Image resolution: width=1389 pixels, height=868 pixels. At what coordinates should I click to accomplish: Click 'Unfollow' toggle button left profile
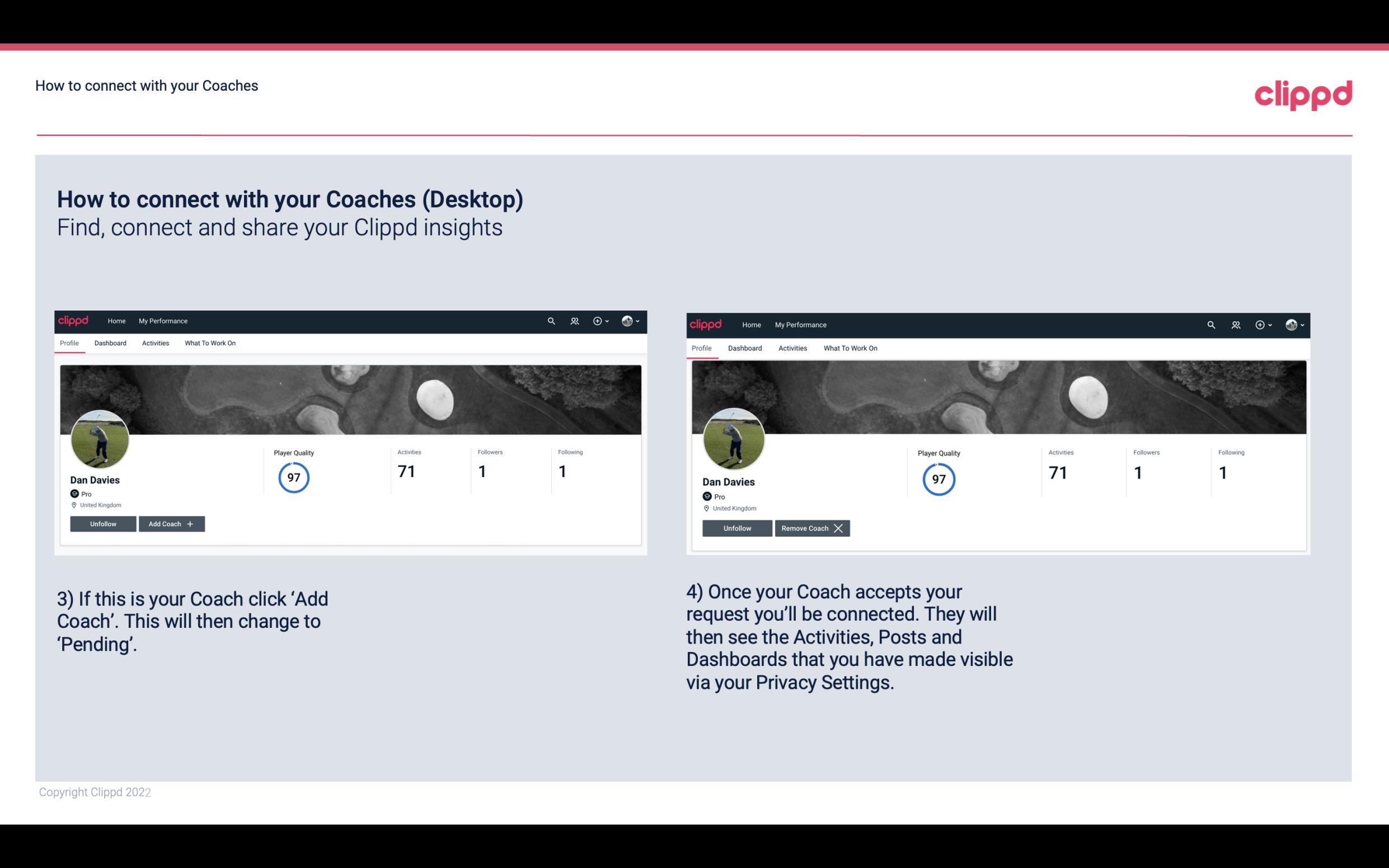click(103, 523)
